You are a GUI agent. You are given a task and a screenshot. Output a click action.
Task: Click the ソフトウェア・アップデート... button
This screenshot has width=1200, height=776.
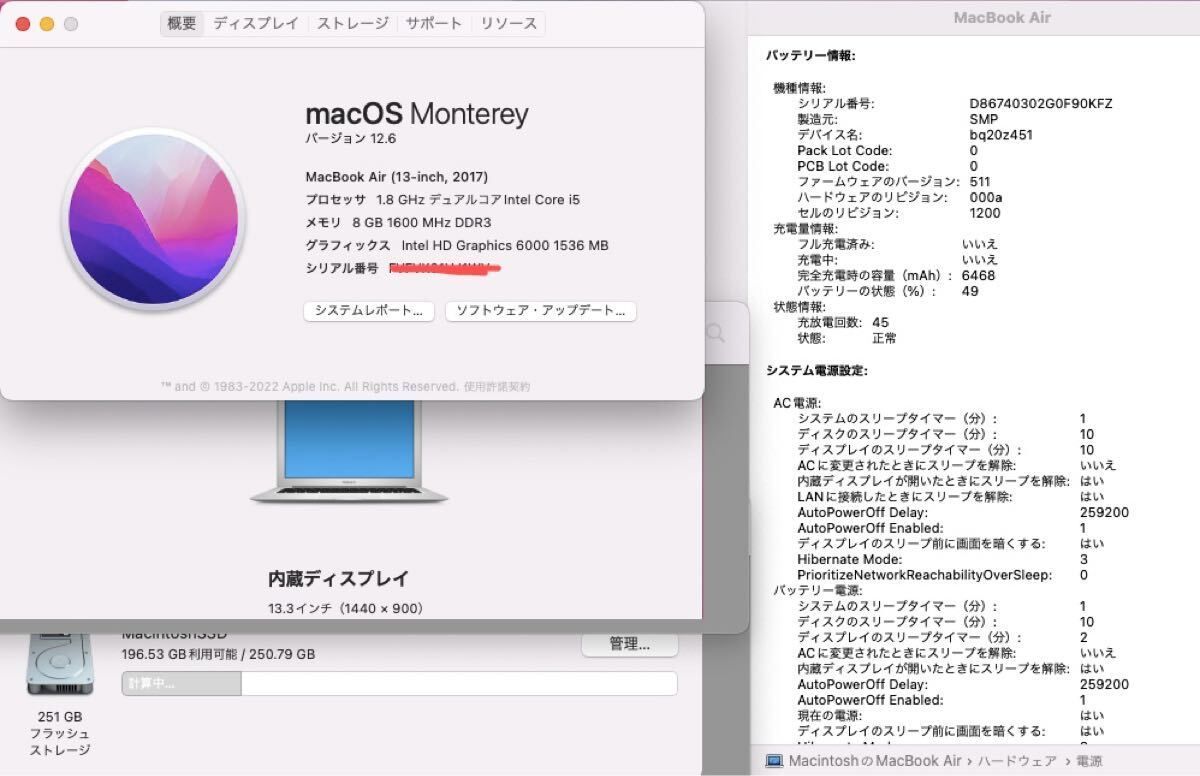(x=541, y=311)
